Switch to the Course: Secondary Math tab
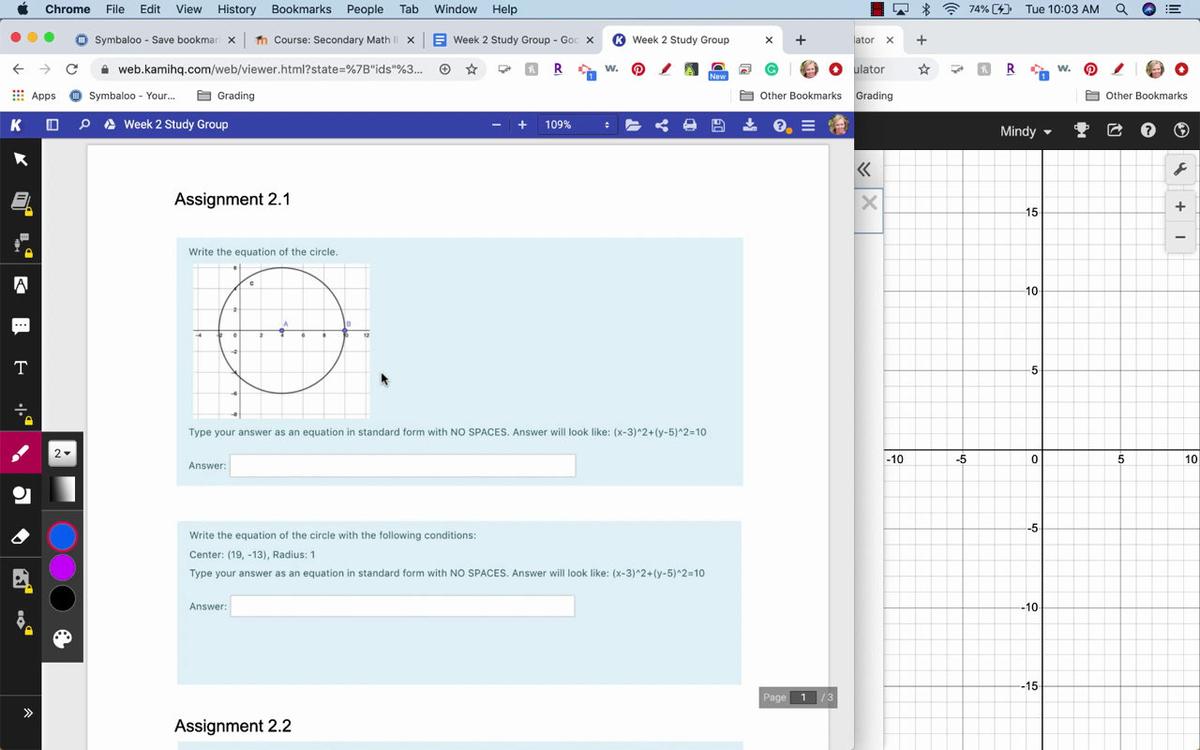1200x750 pixels. tap(334, 40)
